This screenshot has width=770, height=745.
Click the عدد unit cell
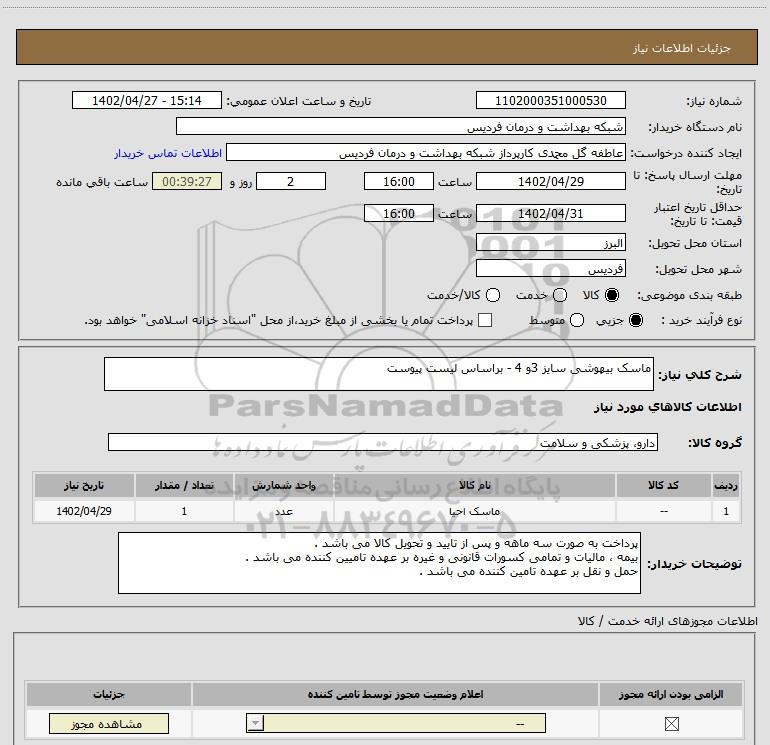(284, 511)
